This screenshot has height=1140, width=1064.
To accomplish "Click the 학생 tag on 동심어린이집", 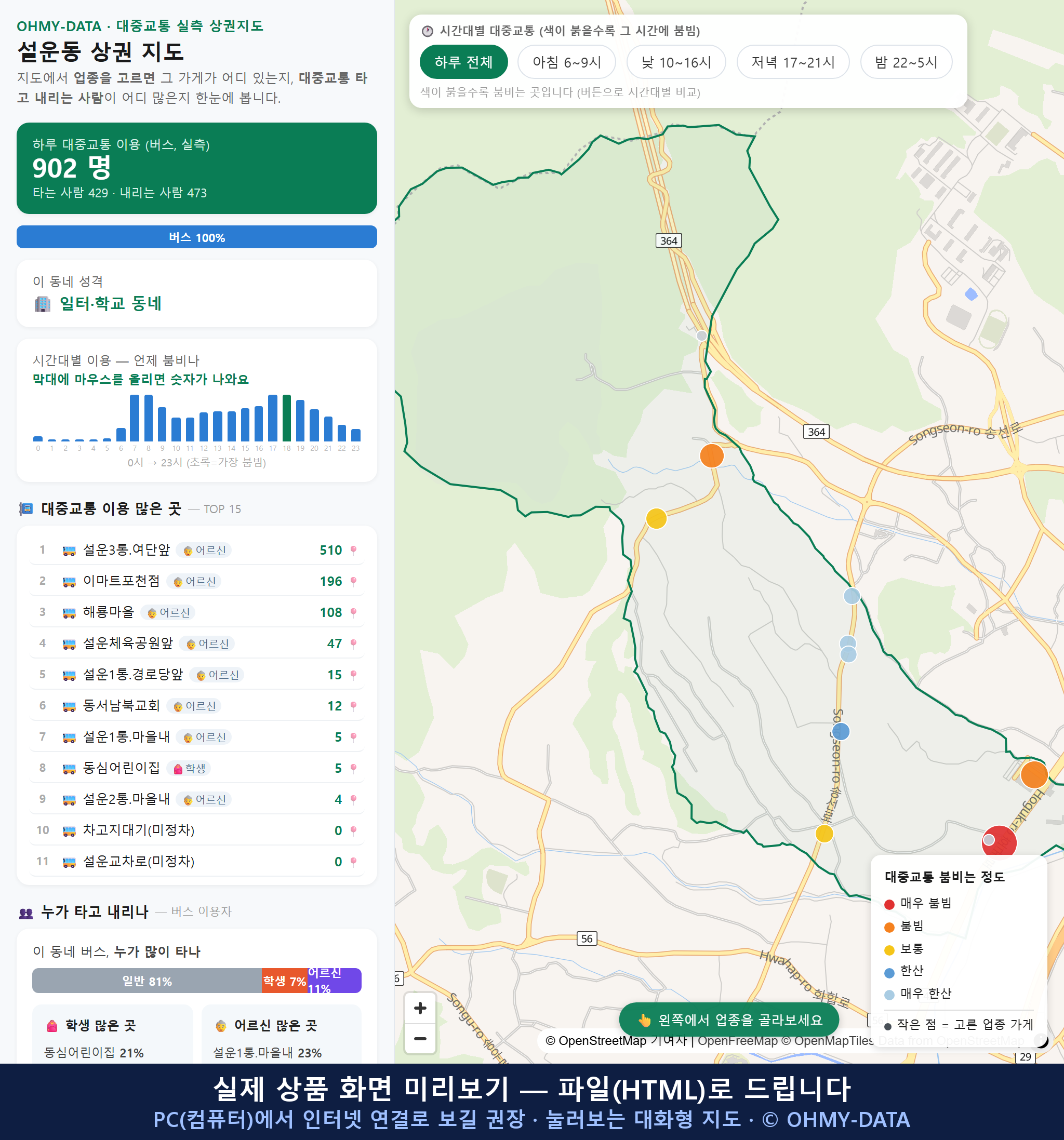I will tap(189, 769).
